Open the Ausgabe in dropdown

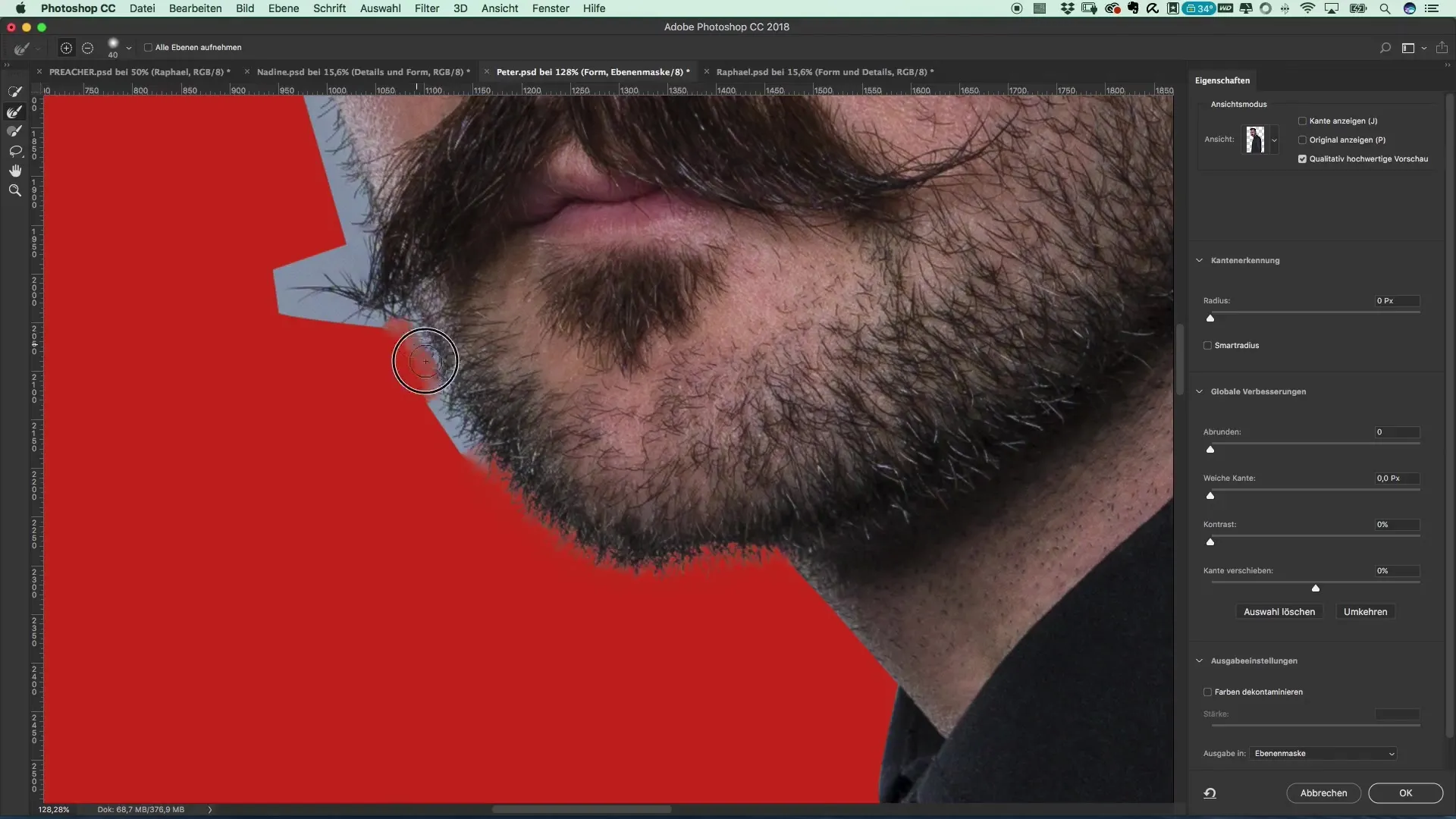(1323, 754)
